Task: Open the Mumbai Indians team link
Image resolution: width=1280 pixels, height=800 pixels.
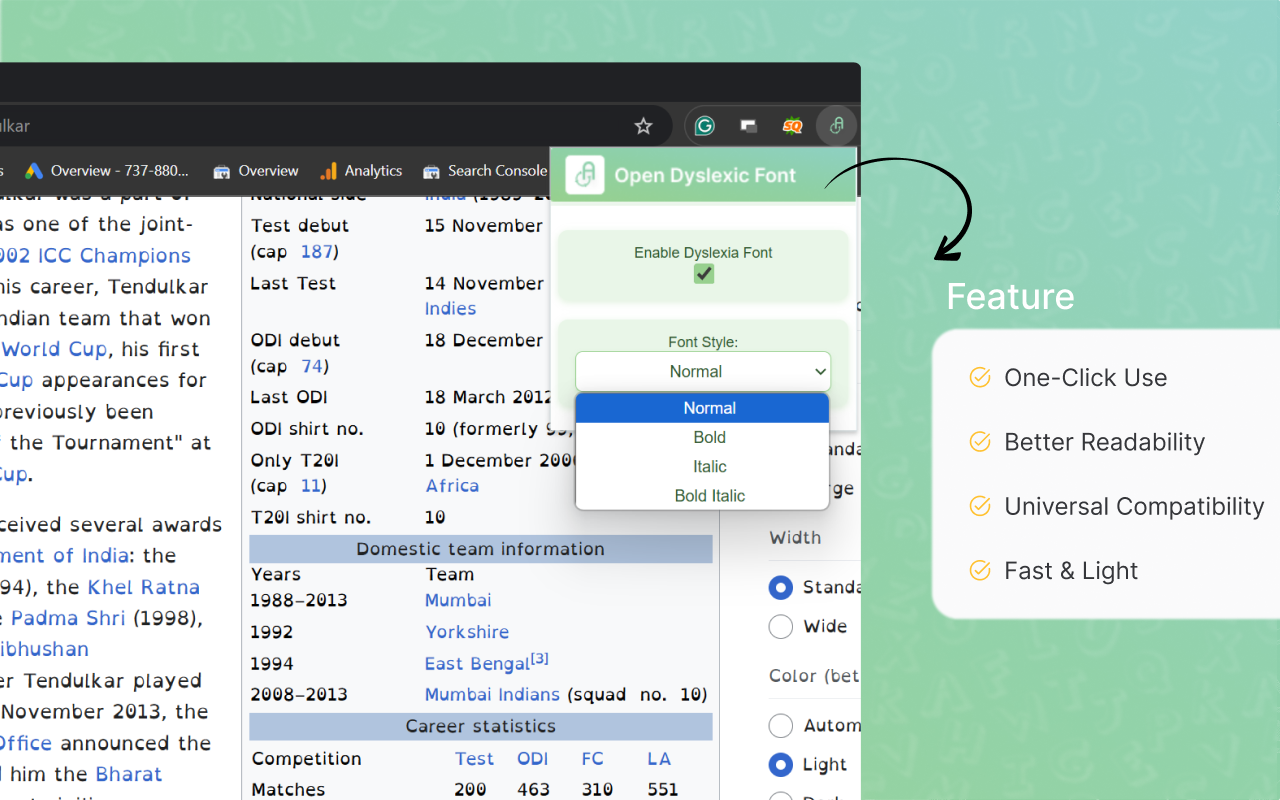Action: coord(492,694)
